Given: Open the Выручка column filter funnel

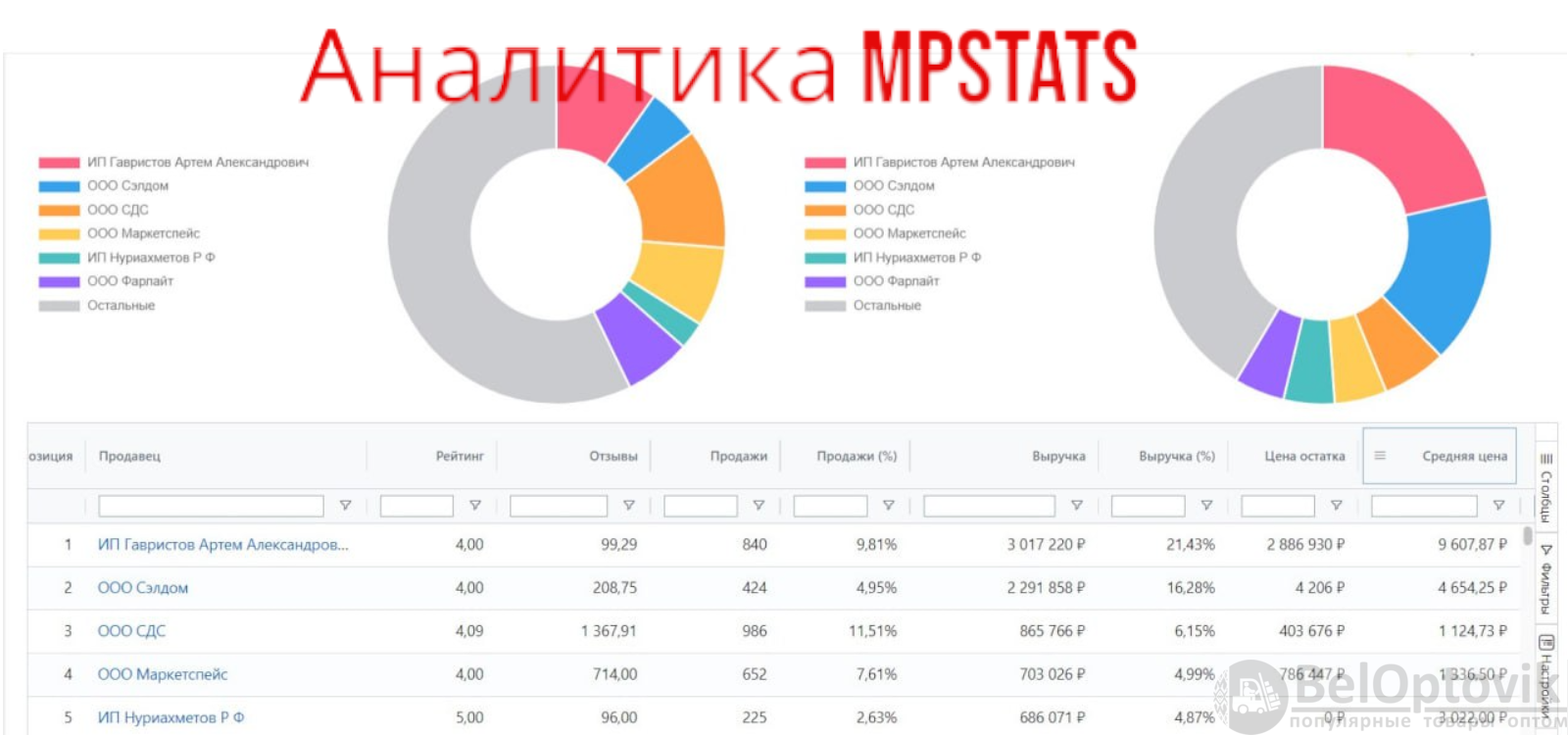Looking at the screenshot, I should (1077, 506).
